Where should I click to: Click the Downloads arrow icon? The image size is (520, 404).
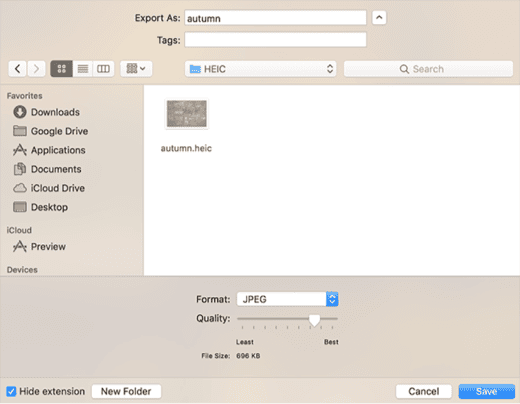(20, 112)
